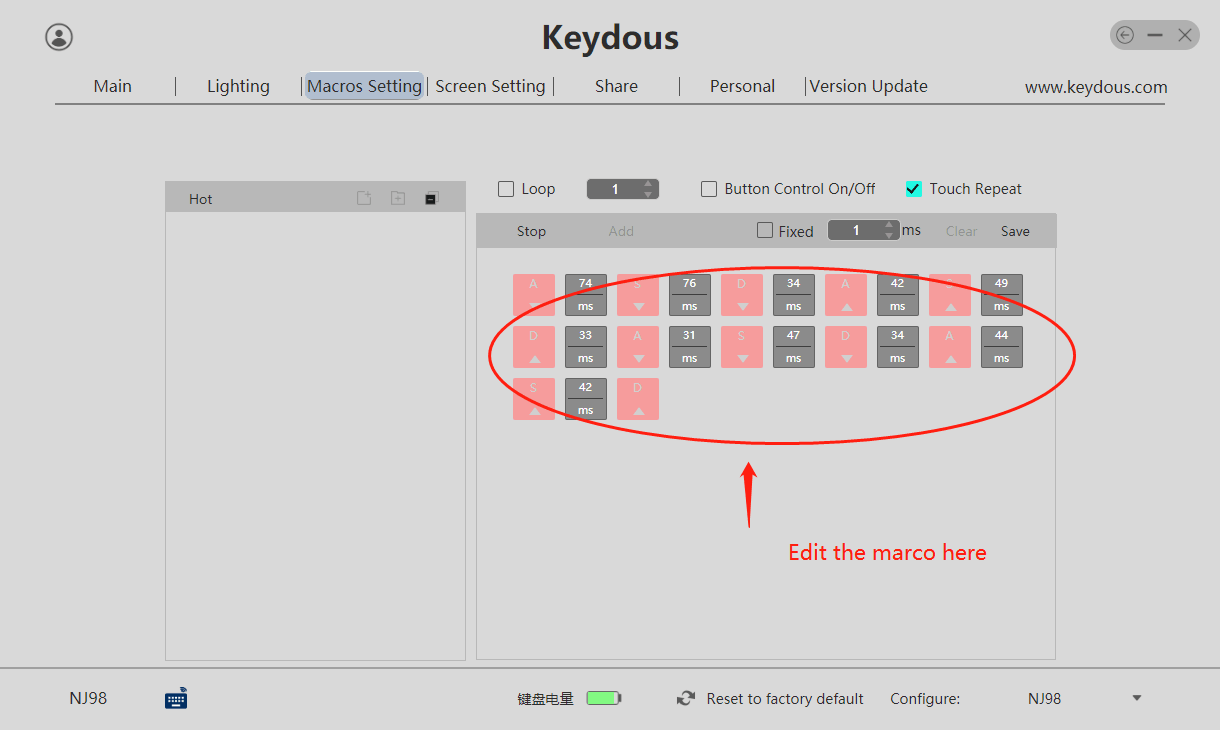Open the Configure NJ98 dropdown

click(1136, 698)
